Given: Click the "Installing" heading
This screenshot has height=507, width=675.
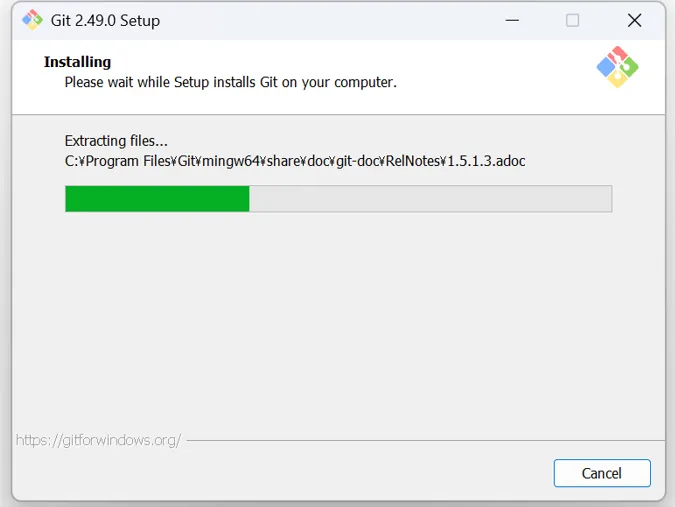Looking at the screenshot, I should 77,62.
